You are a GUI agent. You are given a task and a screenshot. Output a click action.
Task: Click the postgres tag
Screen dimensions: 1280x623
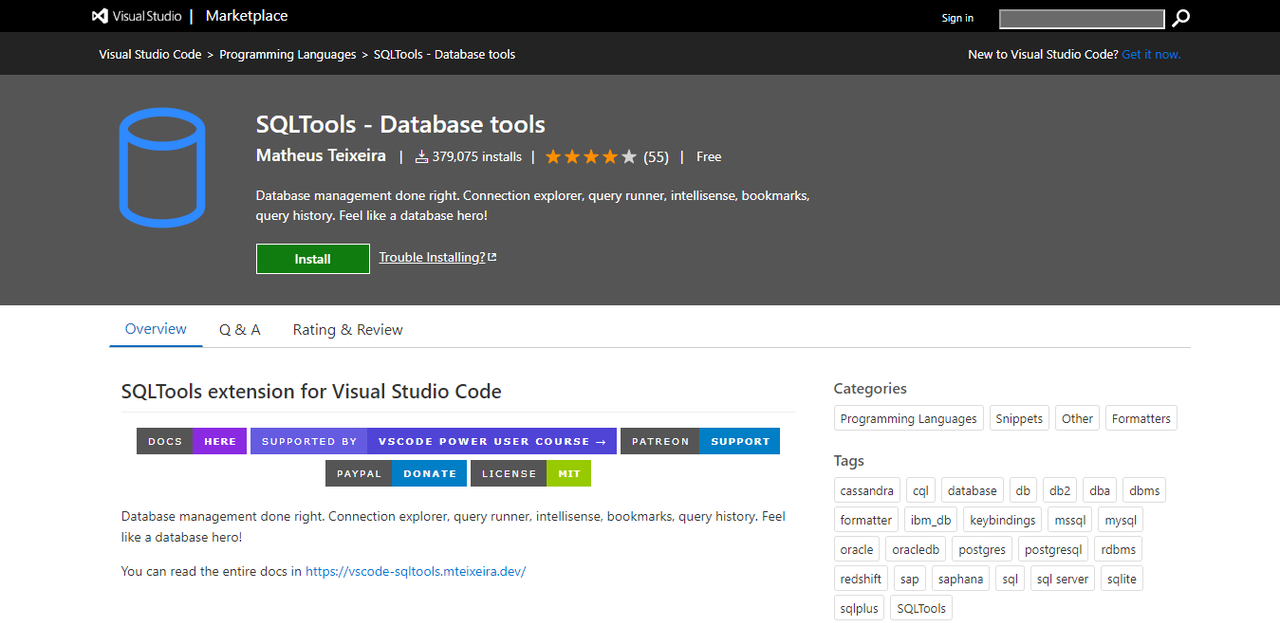982,550
